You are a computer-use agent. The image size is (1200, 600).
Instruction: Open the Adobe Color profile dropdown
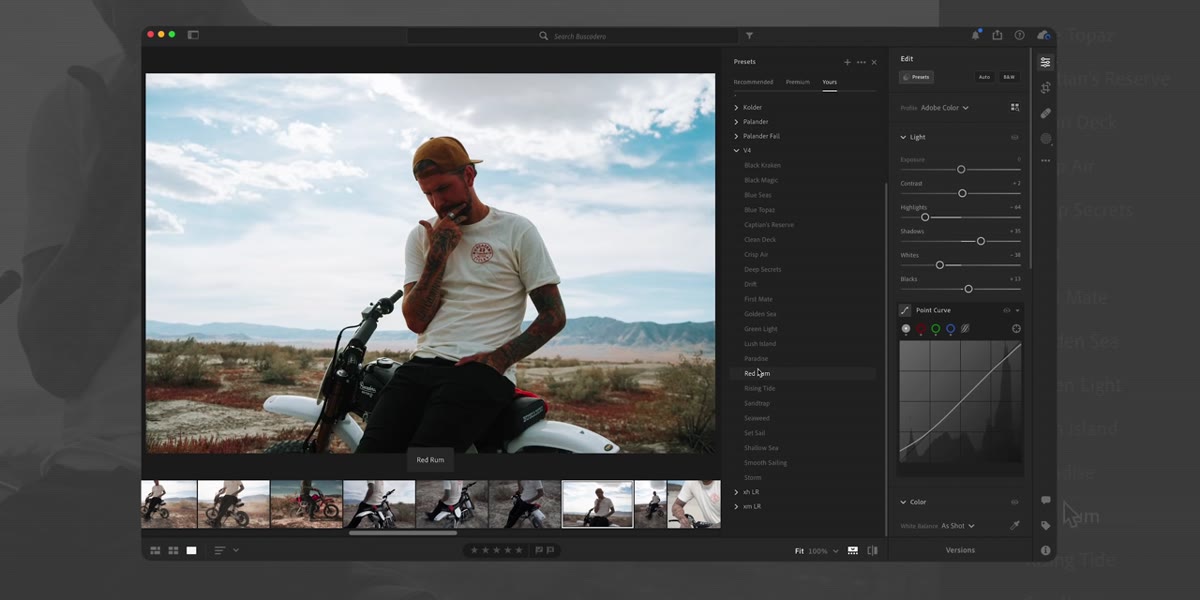click(945, 107)
